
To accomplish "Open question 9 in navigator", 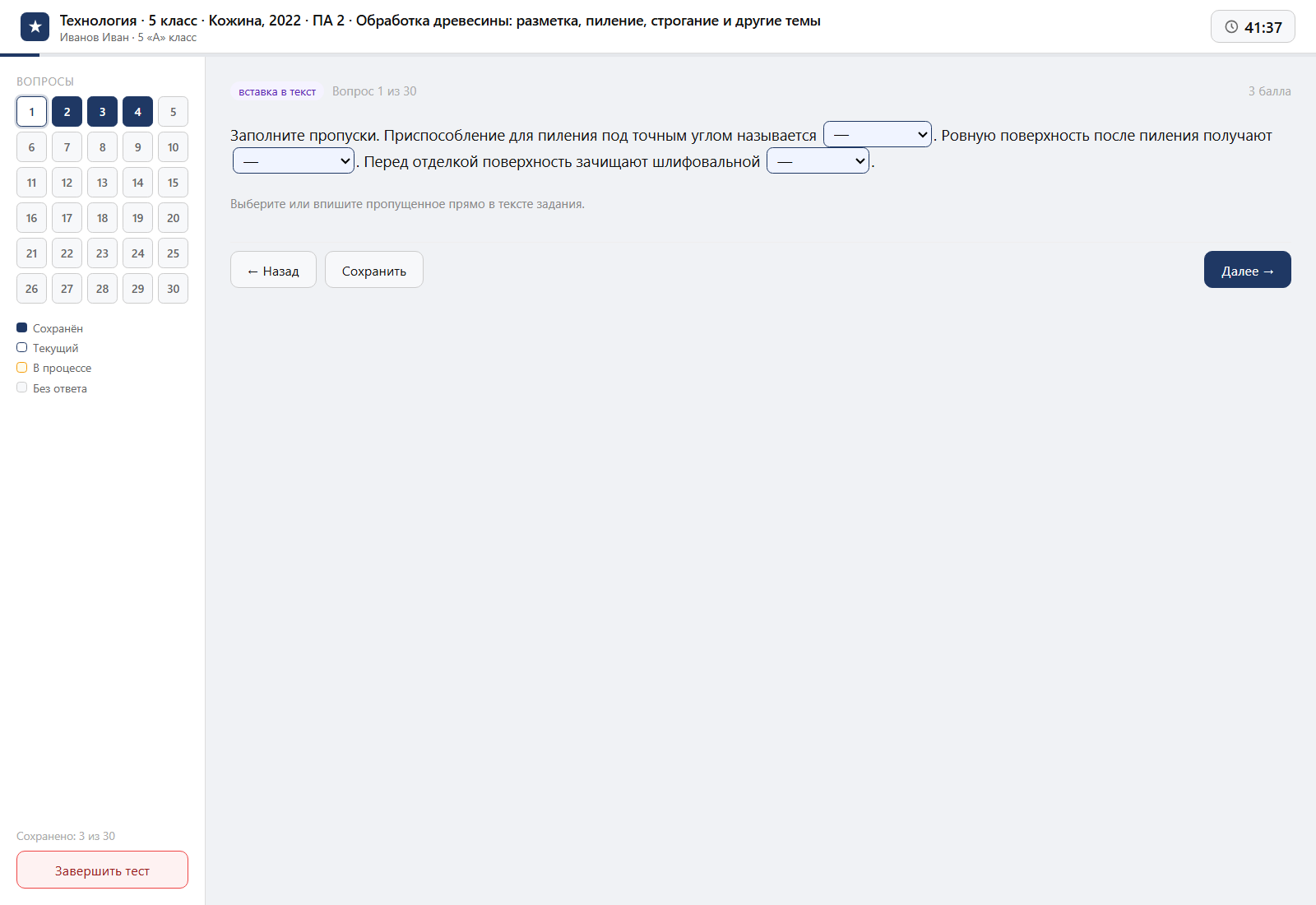I will point(137,147).
